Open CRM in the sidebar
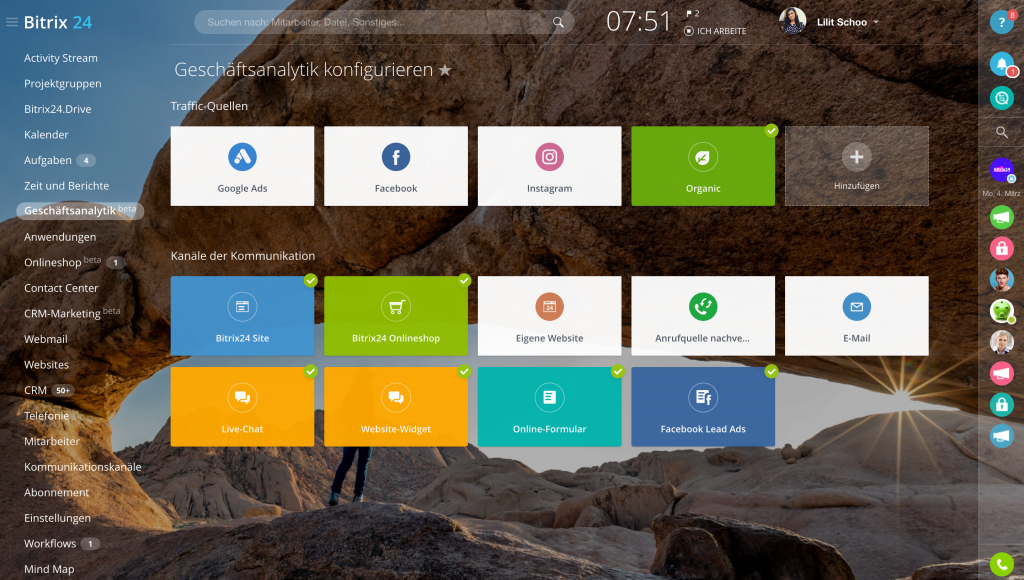The image size is (1024, 580). pos(35,390)
